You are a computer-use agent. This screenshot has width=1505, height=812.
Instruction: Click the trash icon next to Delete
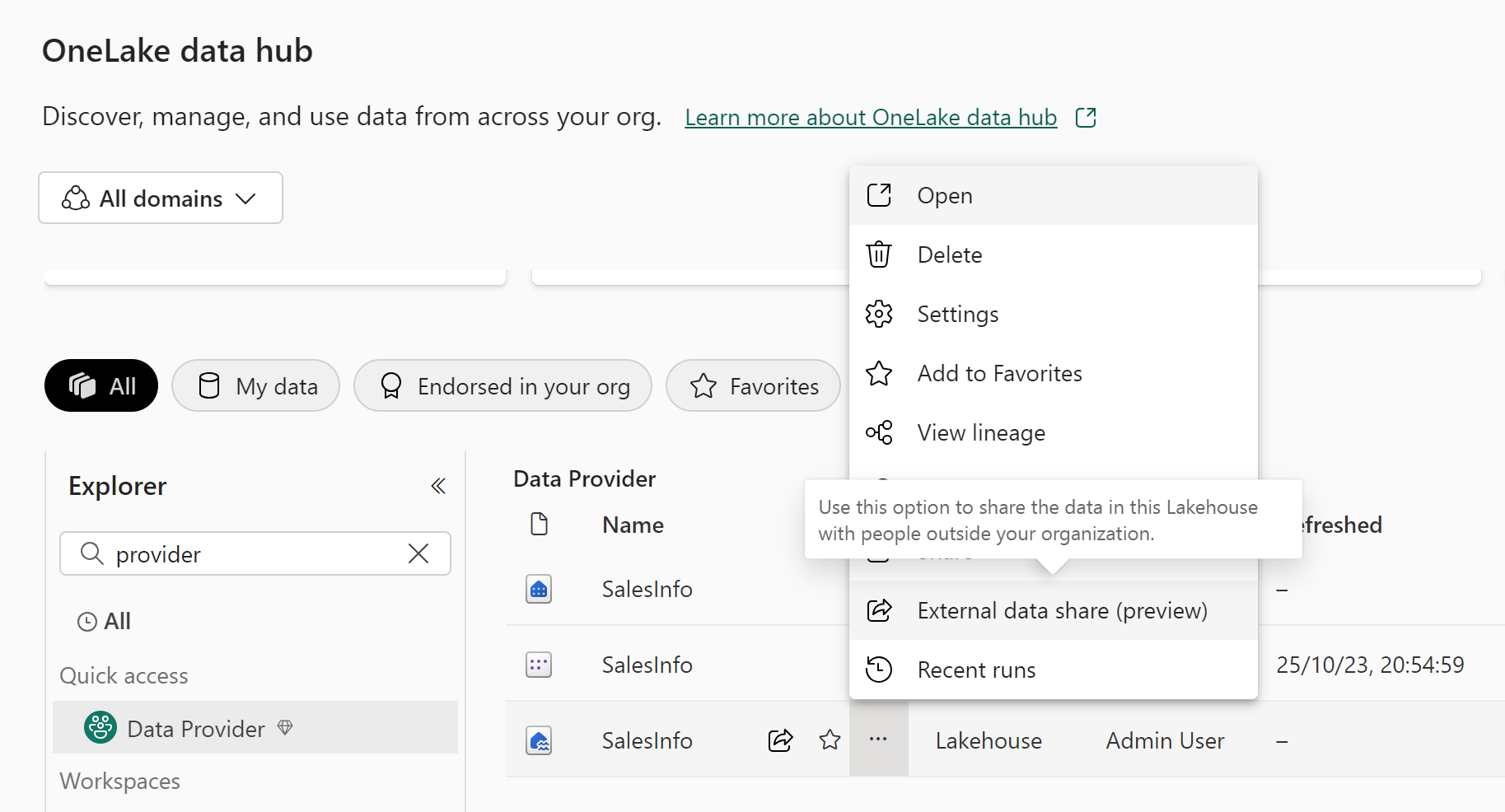coord(879,254)
